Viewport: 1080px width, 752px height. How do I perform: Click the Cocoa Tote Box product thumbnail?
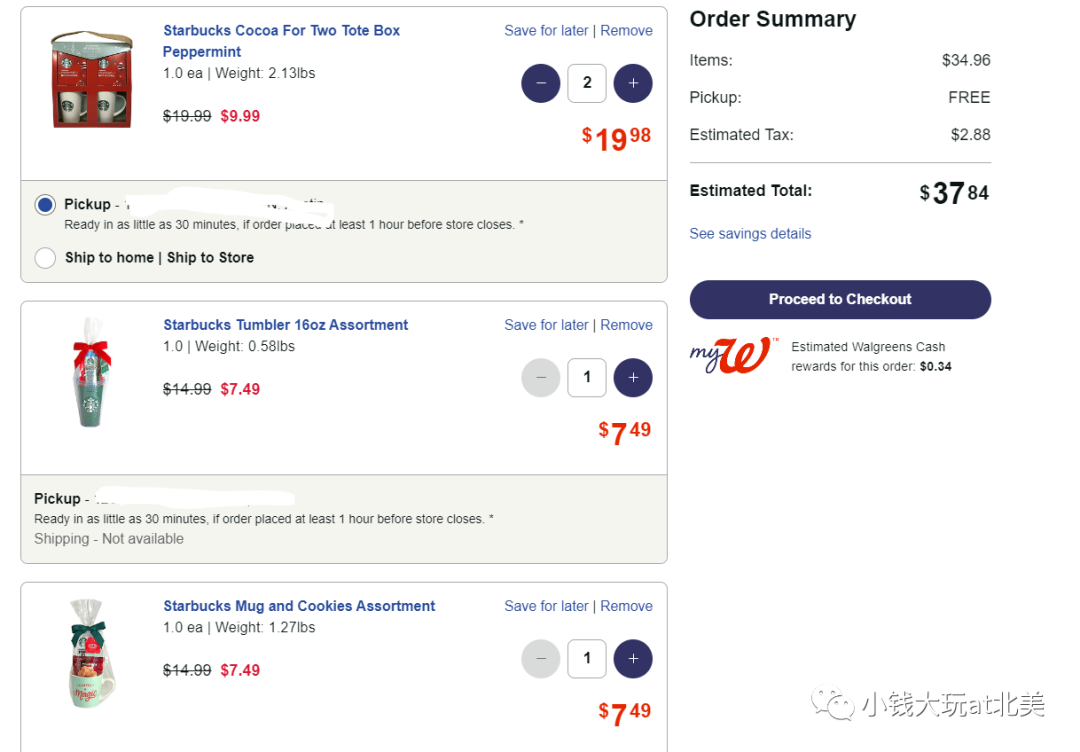point(92,79)
